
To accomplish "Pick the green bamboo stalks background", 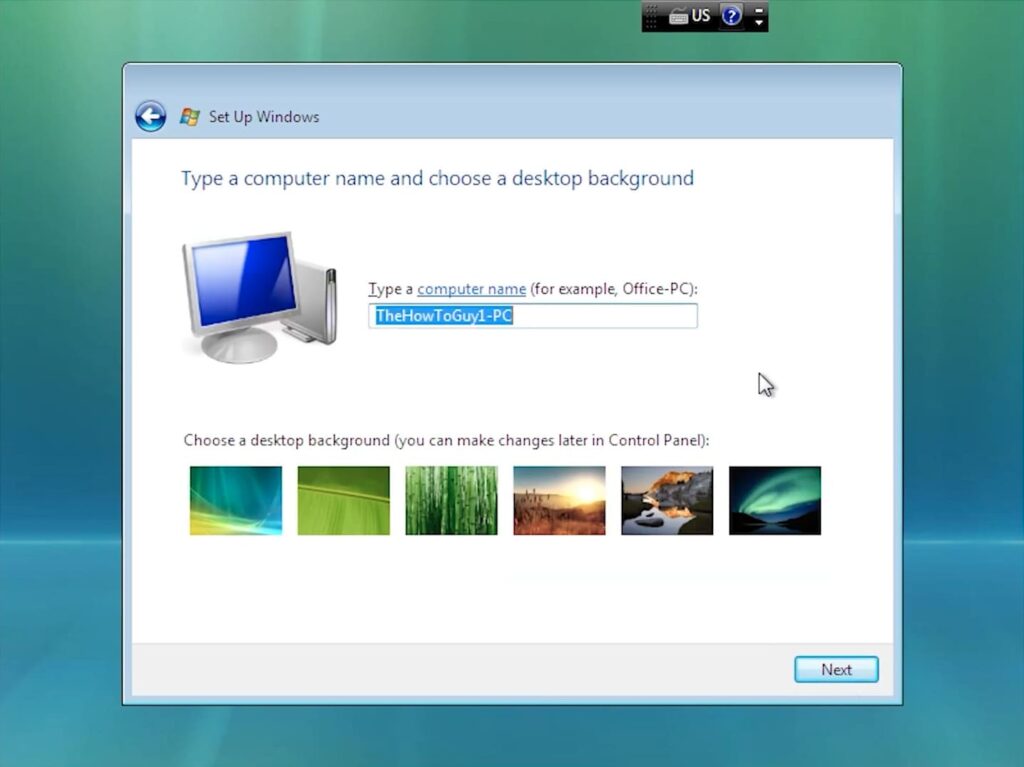I will pyautogui.click(x=451, y=500).
